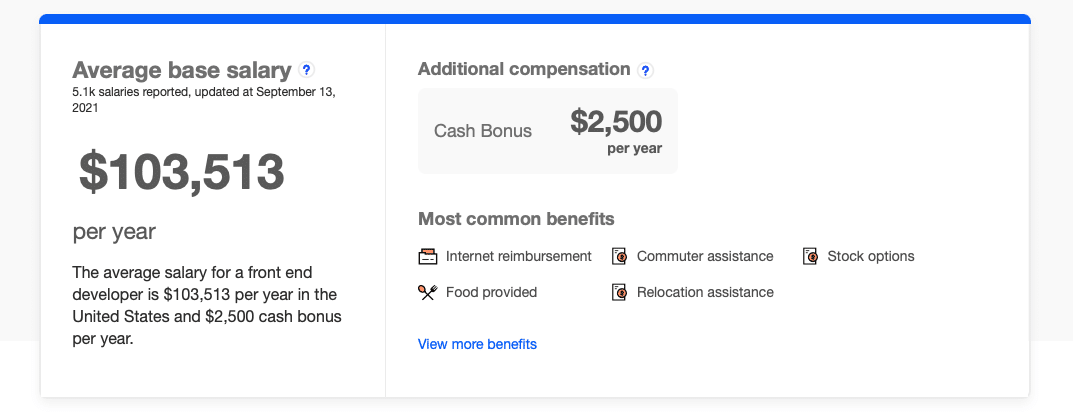Click the Commuter assistance text label
The width and height of the screenshot is (1073, 412).
[x=705, y=256]
